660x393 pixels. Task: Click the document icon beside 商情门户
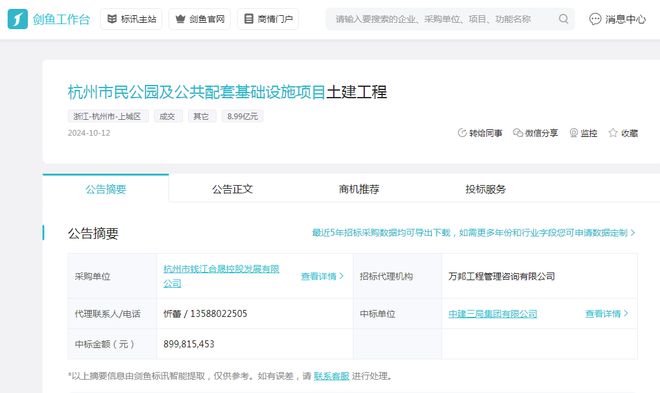click(249, 19)
